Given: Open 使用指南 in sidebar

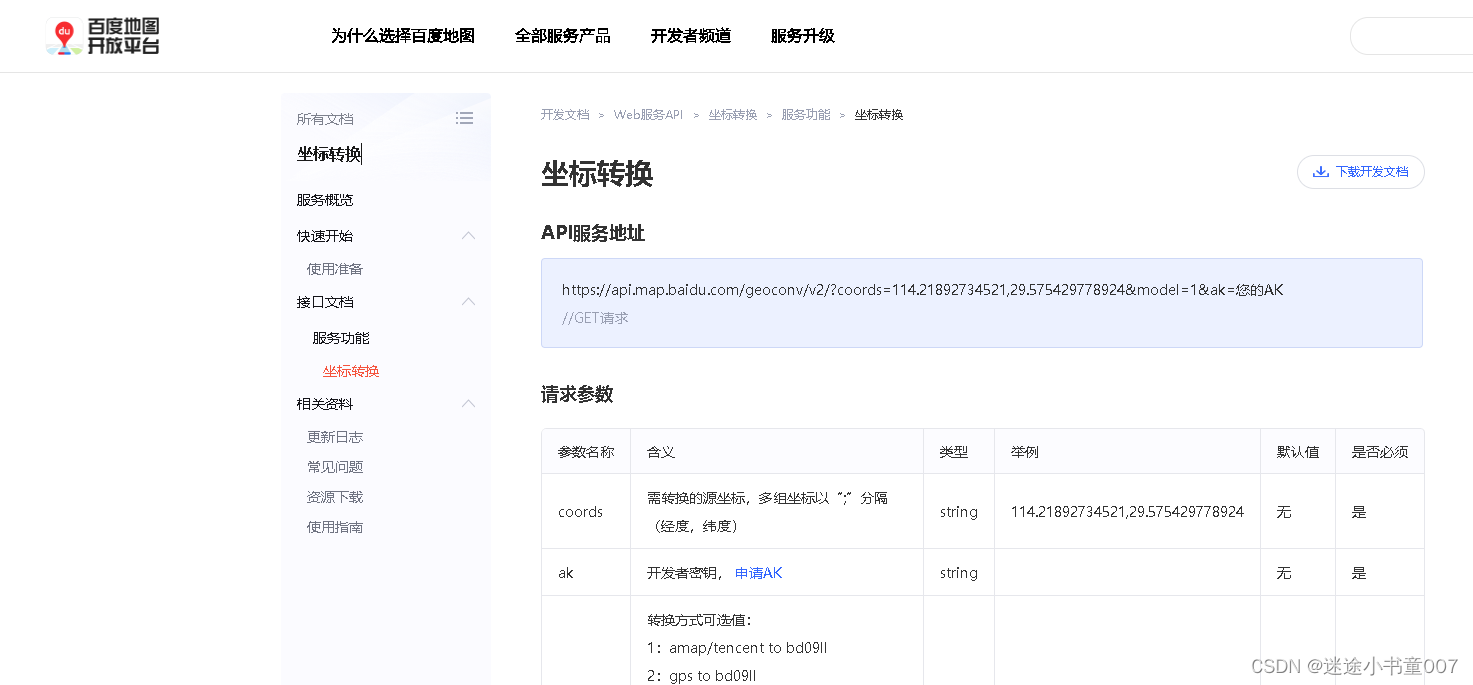Looking at the screenshot, I should click(335, 527).
